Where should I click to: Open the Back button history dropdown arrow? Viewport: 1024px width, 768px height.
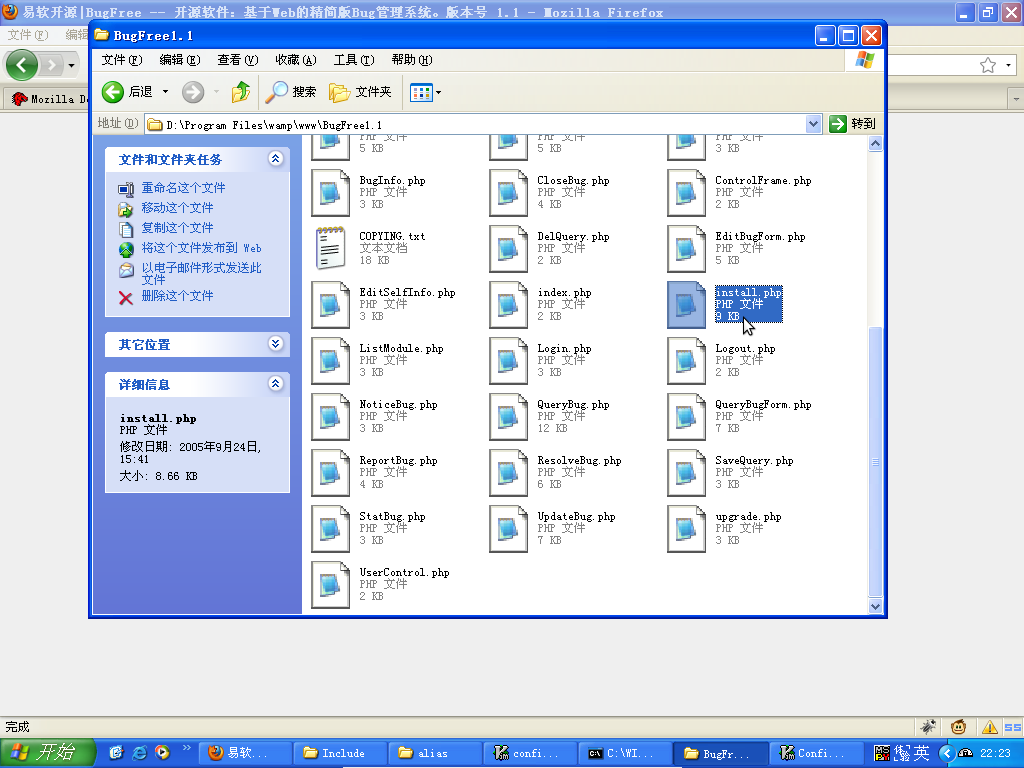coord(165,92)
